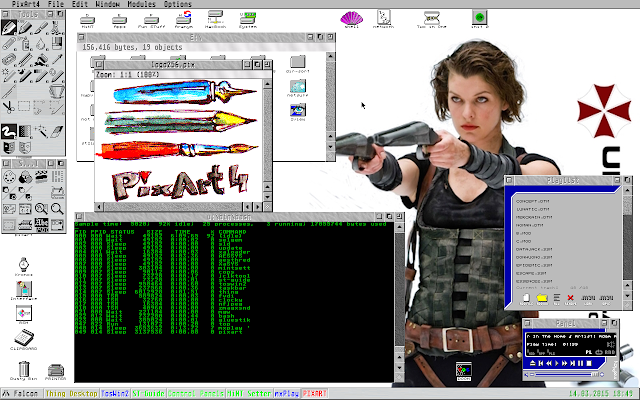
Task: Click the "Zoom: 1:1 (100%)" status text
Action: click(x=127, y=75)
